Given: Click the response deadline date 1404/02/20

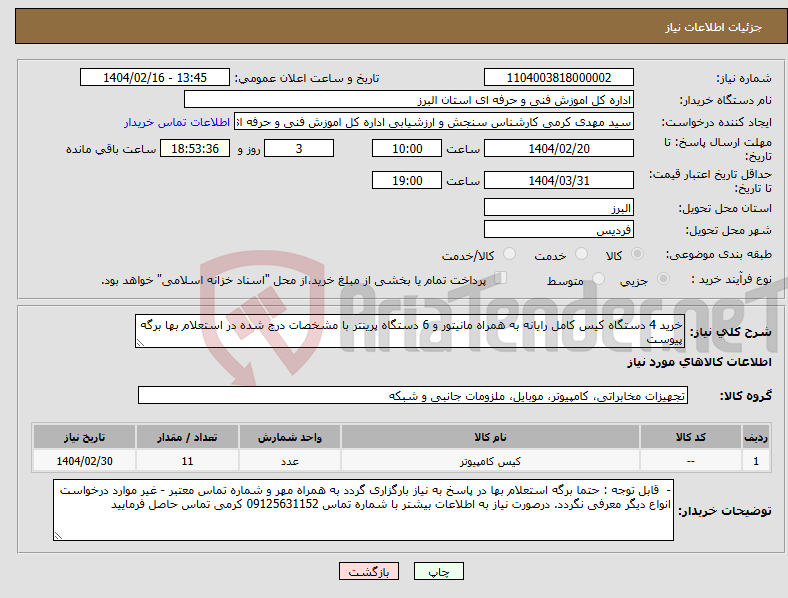Looking at the screenshot, I should tap(558, 148).
